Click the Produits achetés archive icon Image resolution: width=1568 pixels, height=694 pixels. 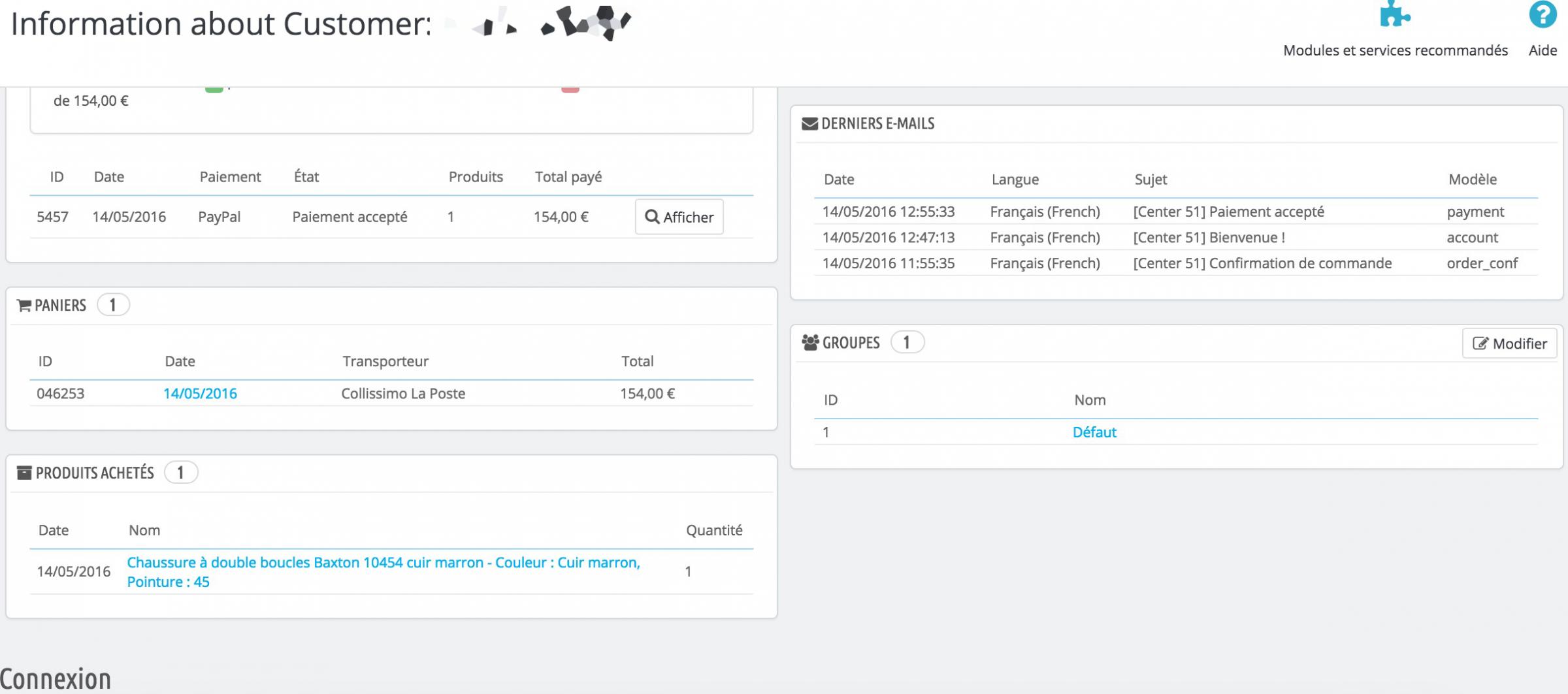coord(24,473)
